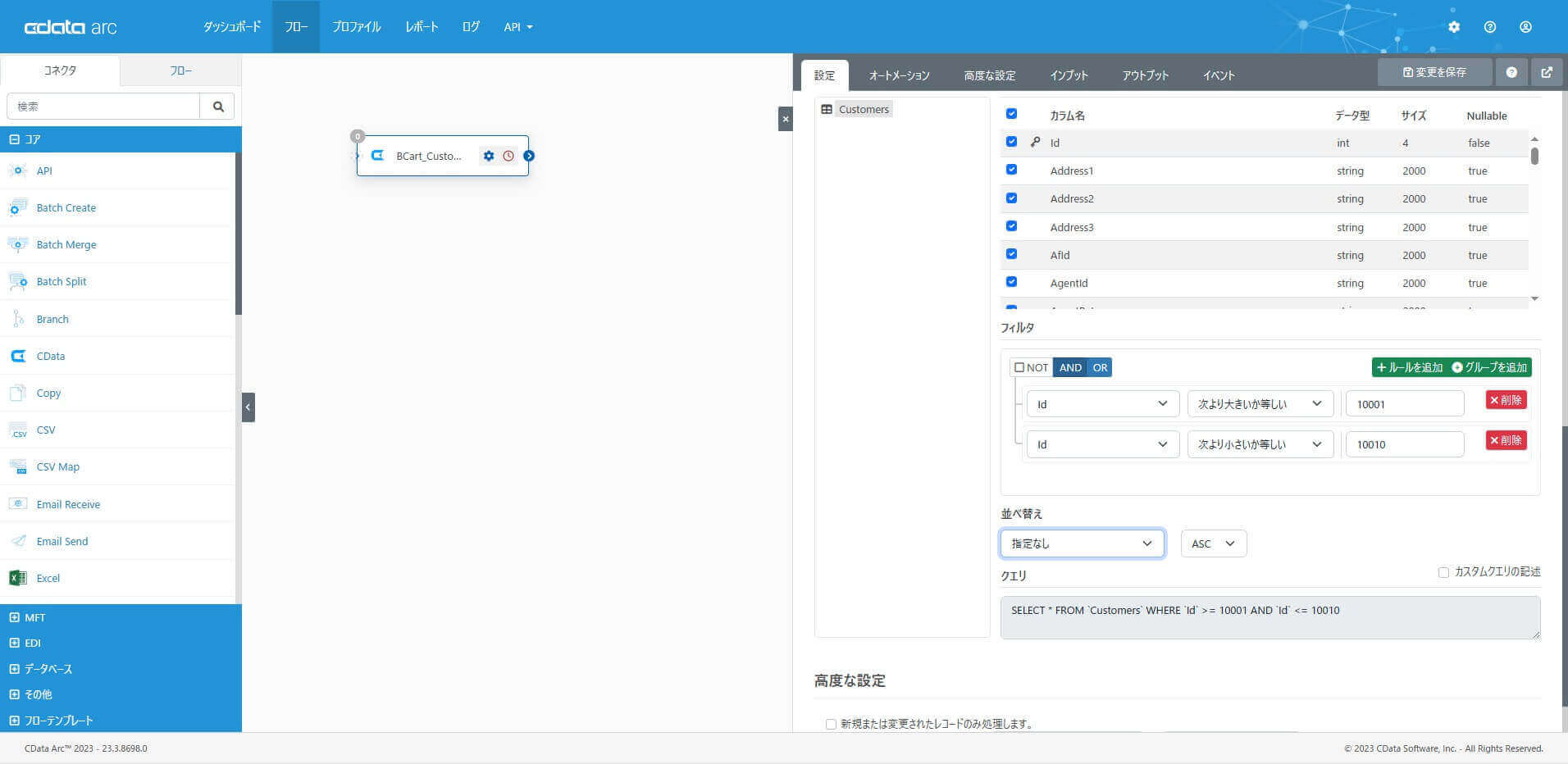Image resolution: width=1568 pixels, height=764 pixels.
Task: Open settings panel in new window icon
Action: 1547,72
